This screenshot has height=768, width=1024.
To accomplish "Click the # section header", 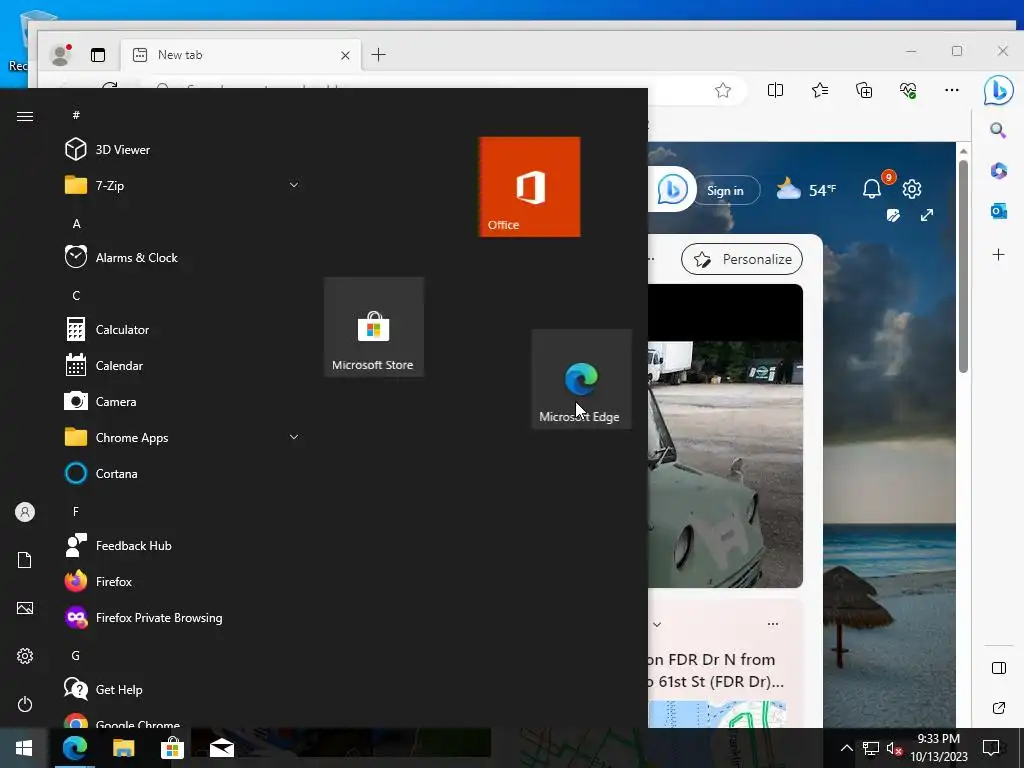I will coord(76,115).
